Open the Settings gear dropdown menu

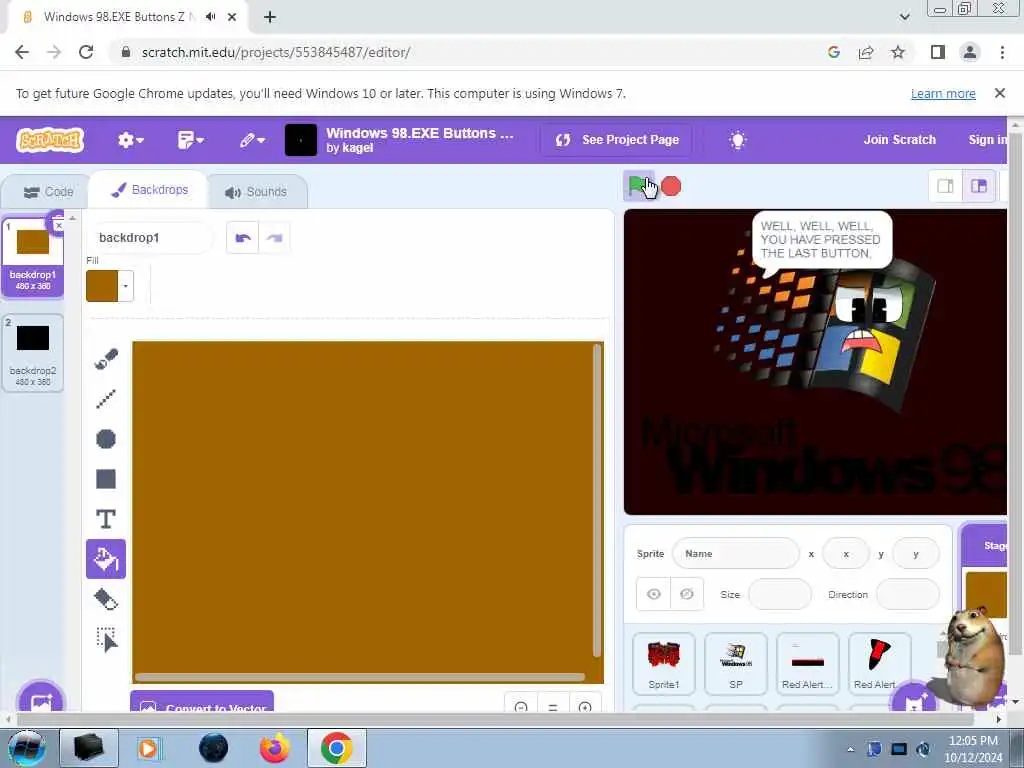coord(130,140)
